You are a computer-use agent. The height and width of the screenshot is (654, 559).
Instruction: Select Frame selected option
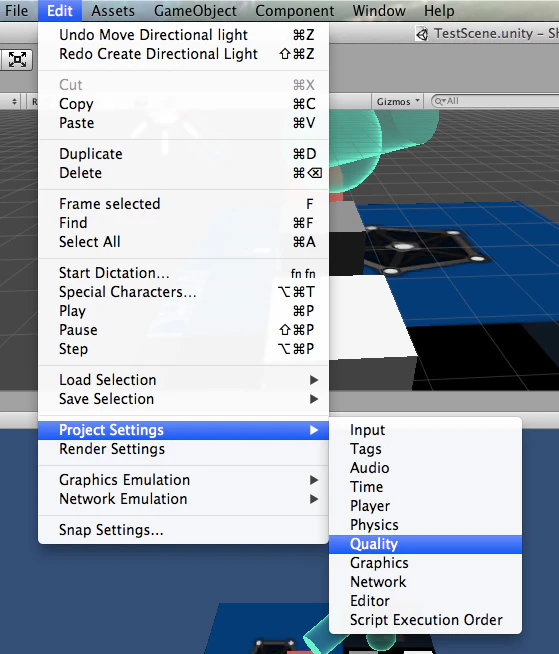click(184, 204)
